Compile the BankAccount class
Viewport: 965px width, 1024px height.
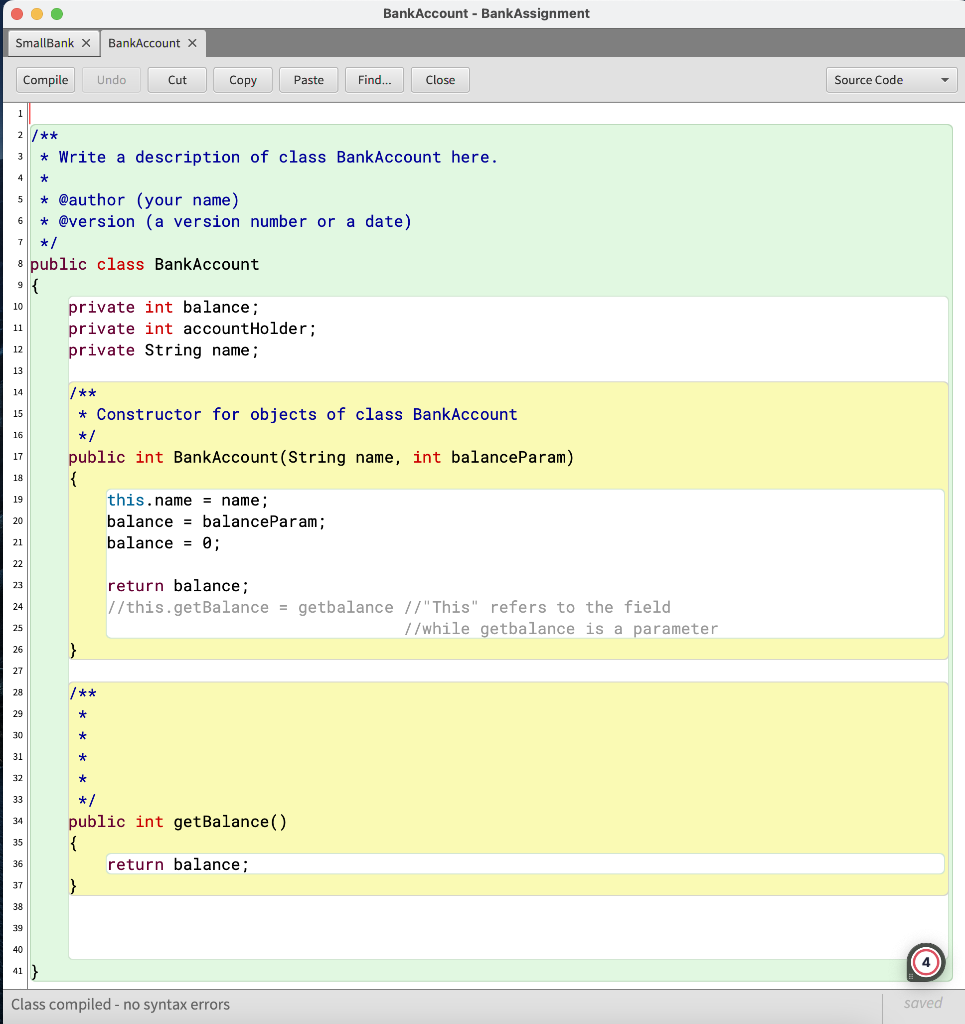(x=45, y=79)
